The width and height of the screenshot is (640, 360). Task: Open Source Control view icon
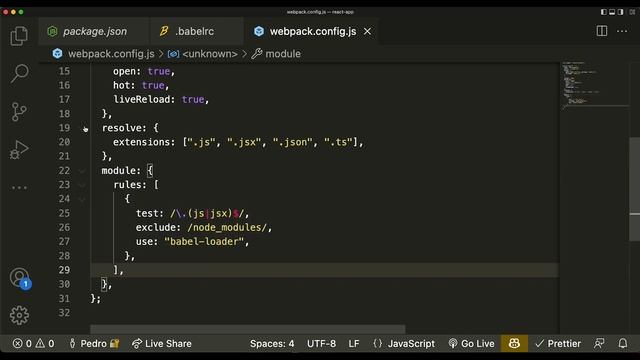19,111
